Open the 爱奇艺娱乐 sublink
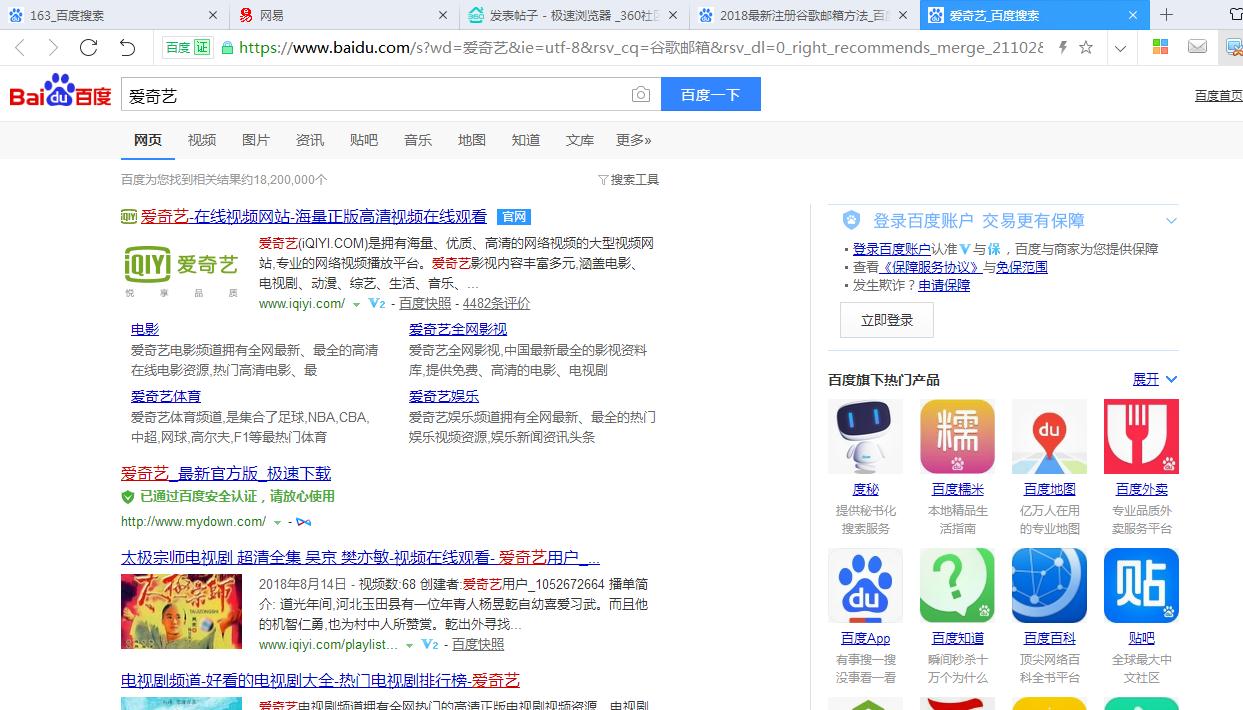1243x710 pixels. click(x=444, y=396)
